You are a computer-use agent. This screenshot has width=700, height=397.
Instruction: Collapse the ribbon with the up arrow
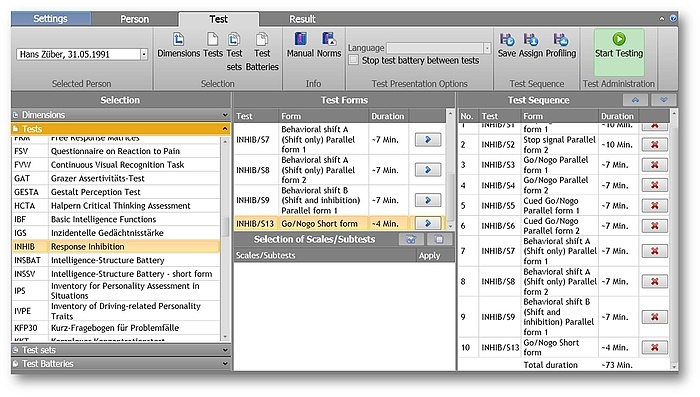pos(662,18)
